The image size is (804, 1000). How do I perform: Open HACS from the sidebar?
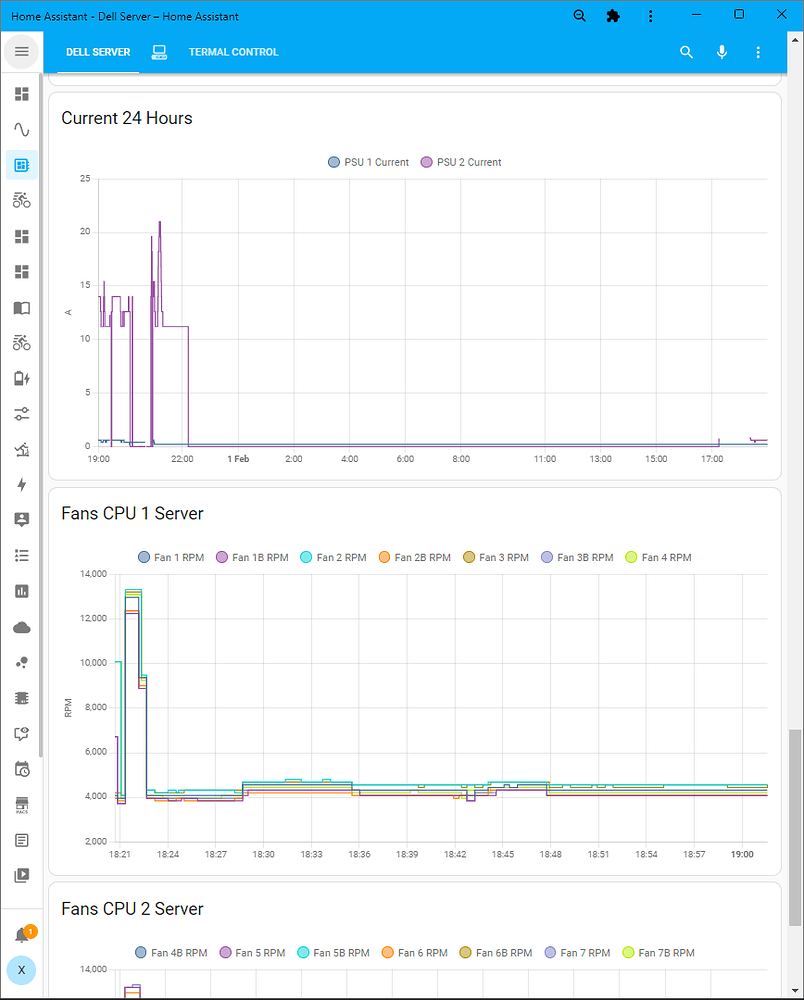click(x=21, y=805)
